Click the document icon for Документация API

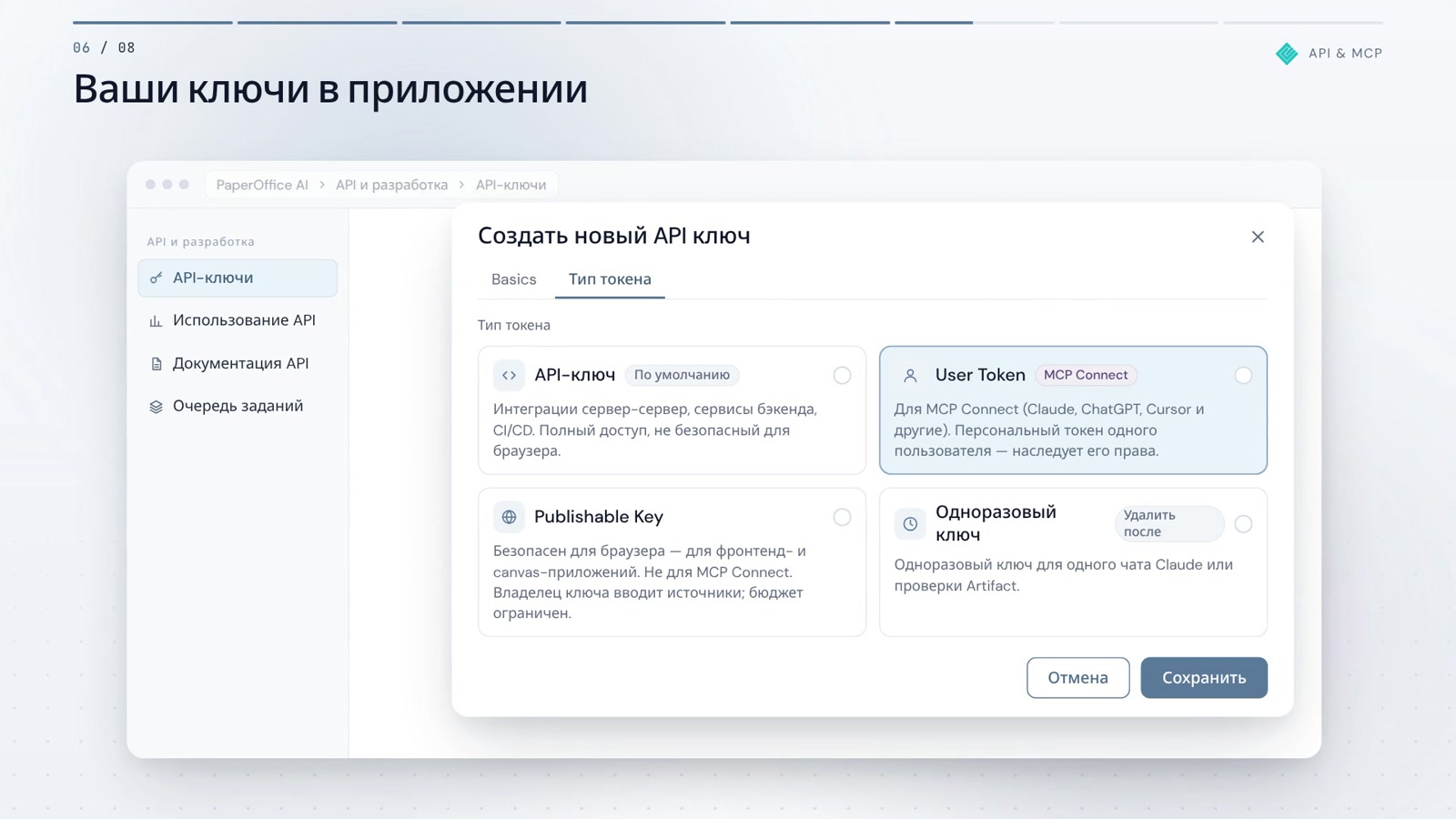click(x=156, y=364)
